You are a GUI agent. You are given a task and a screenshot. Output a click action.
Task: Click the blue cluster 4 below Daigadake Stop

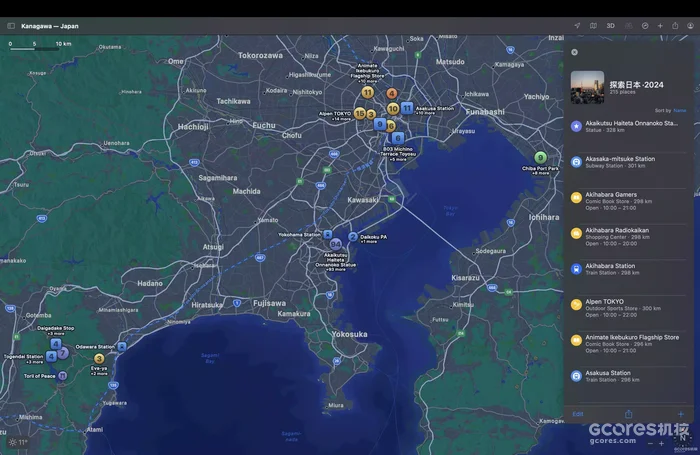click(x=56, y=344)
